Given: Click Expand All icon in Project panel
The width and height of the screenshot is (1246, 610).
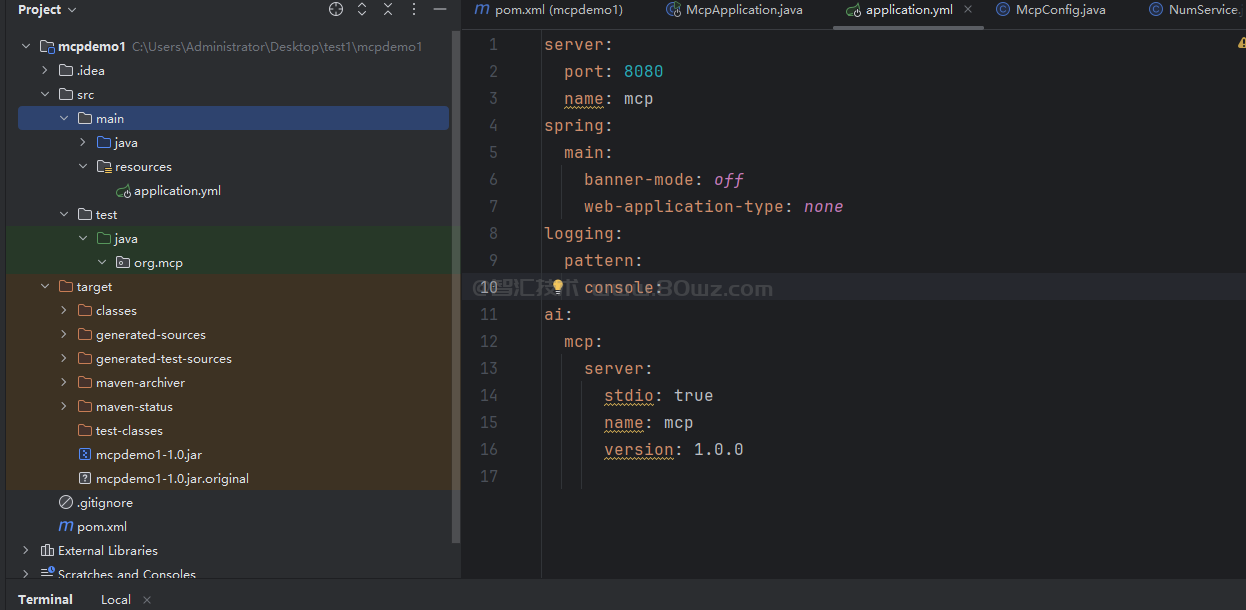Looking at the screenshot, I should click(x=362, y=9).
